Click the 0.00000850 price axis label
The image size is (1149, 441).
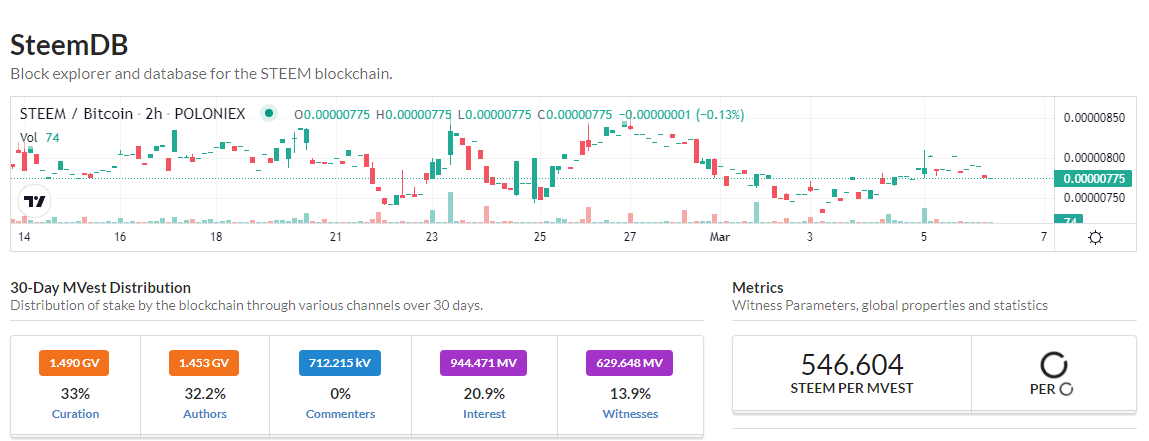tap(1094, 117)
